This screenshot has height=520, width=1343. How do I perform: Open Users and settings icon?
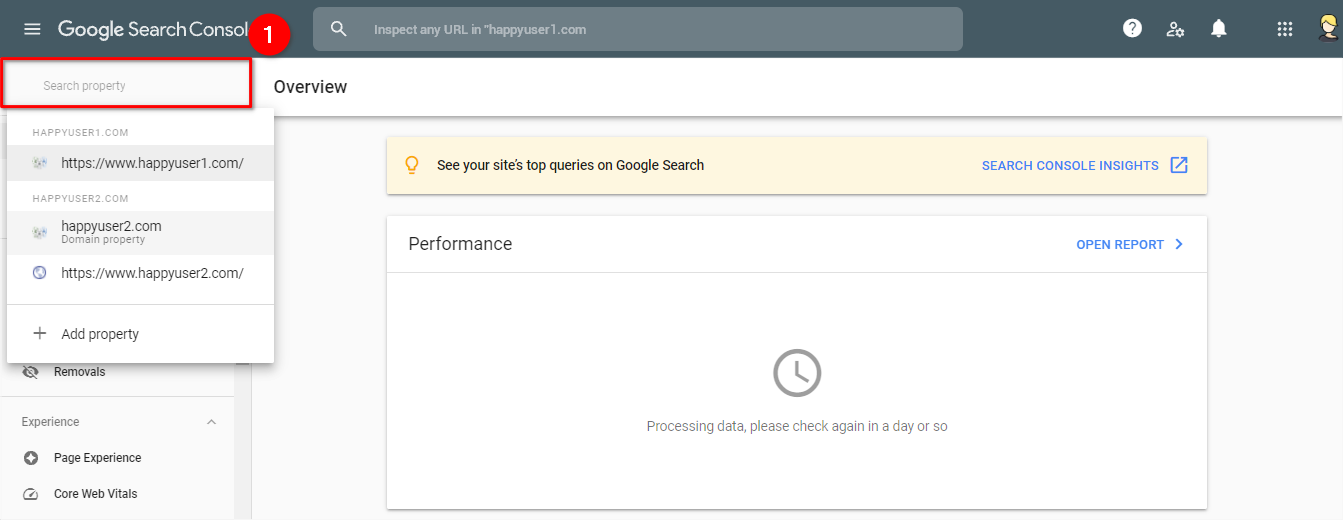pos(1176,29)
